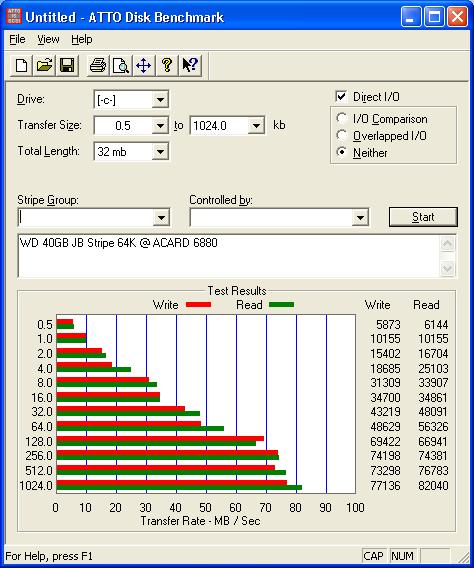Viewport: 474px width, 568px height.
Task: Select the I/O Comparison radio button
Action: click(x=341, y=118)
